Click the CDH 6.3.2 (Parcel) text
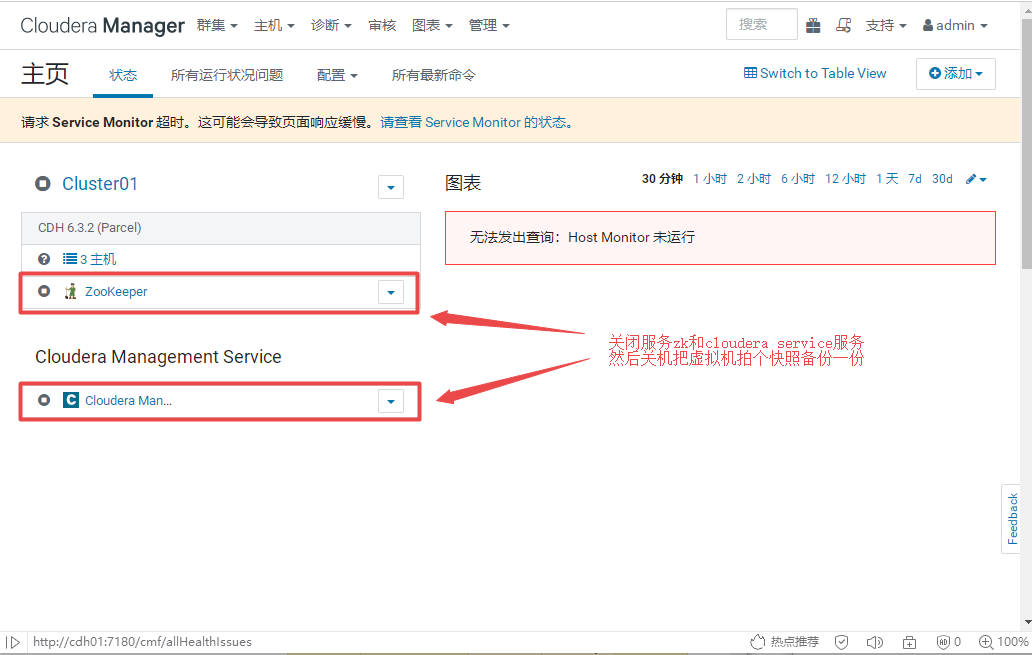 90,228
